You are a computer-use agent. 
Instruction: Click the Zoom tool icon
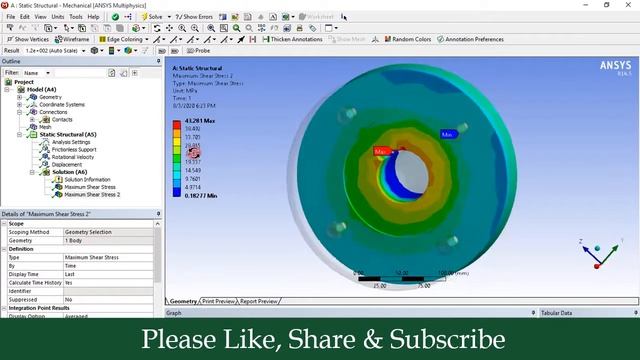click(x=182, y=28)
